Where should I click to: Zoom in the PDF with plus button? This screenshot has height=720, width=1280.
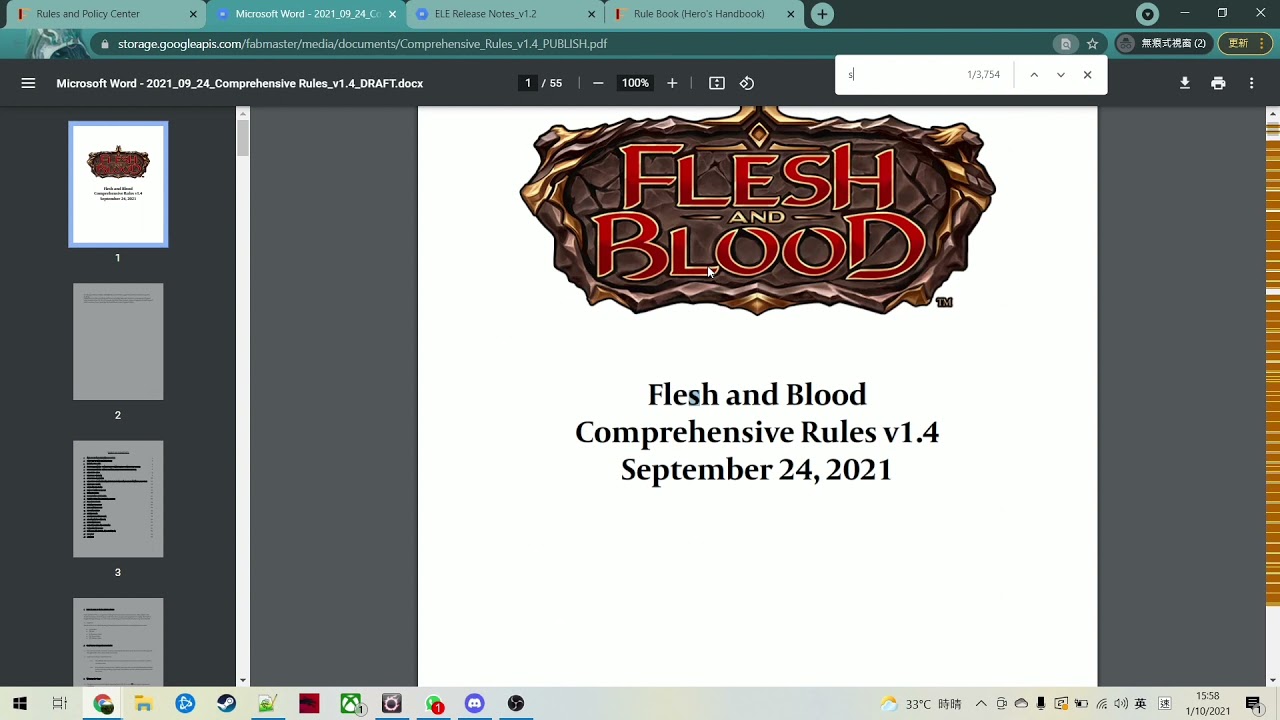[x=672, y=83]
